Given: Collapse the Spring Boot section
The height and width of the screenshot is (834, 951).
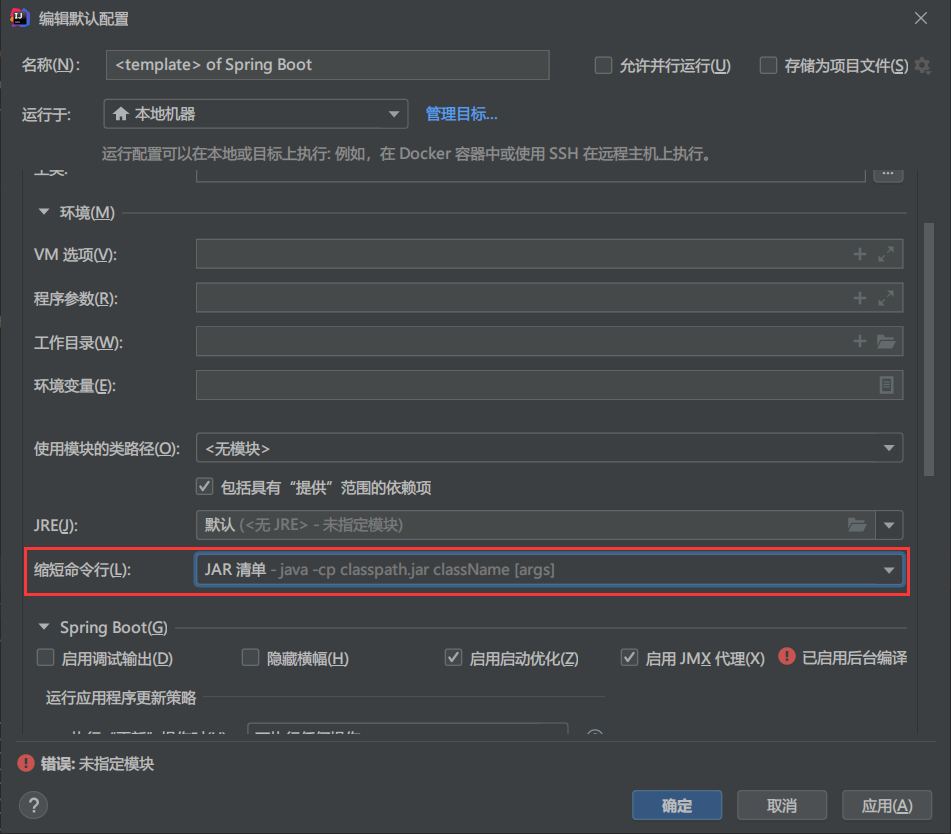Looking at the screenshot, I should coord(44,627).
